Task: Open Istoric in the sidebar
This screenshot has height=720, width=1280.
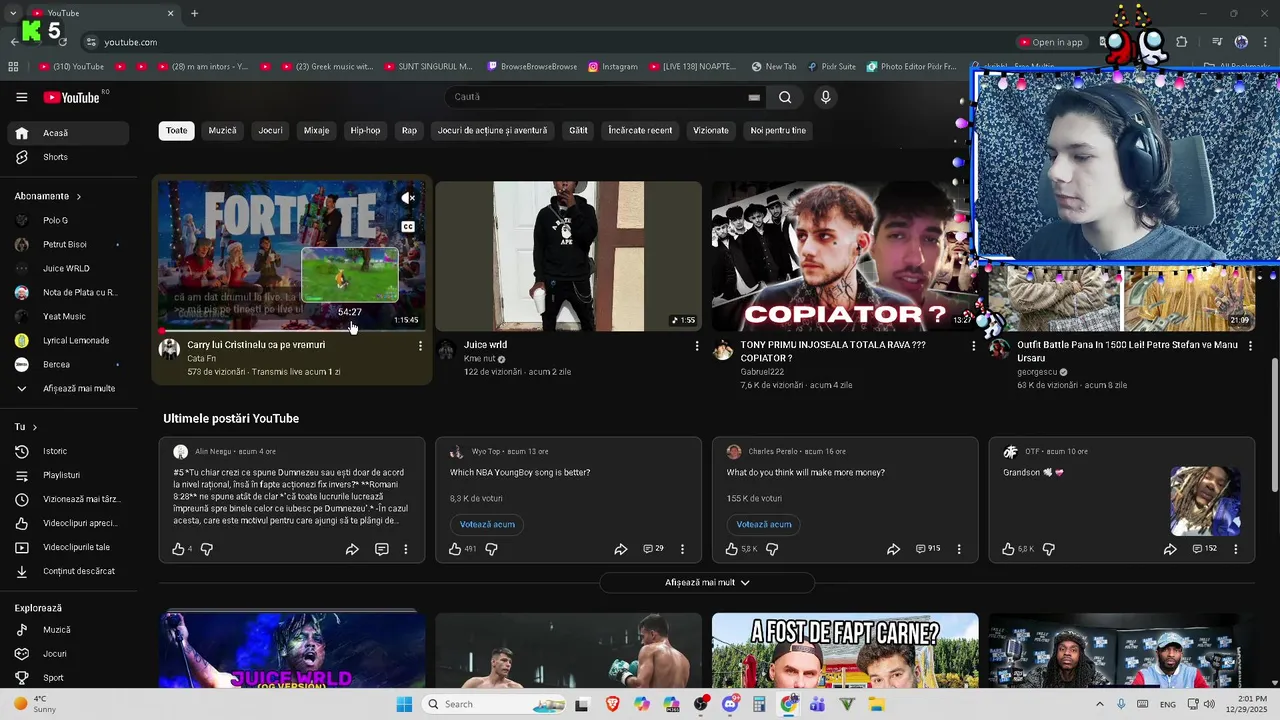Action: (68, 451)
